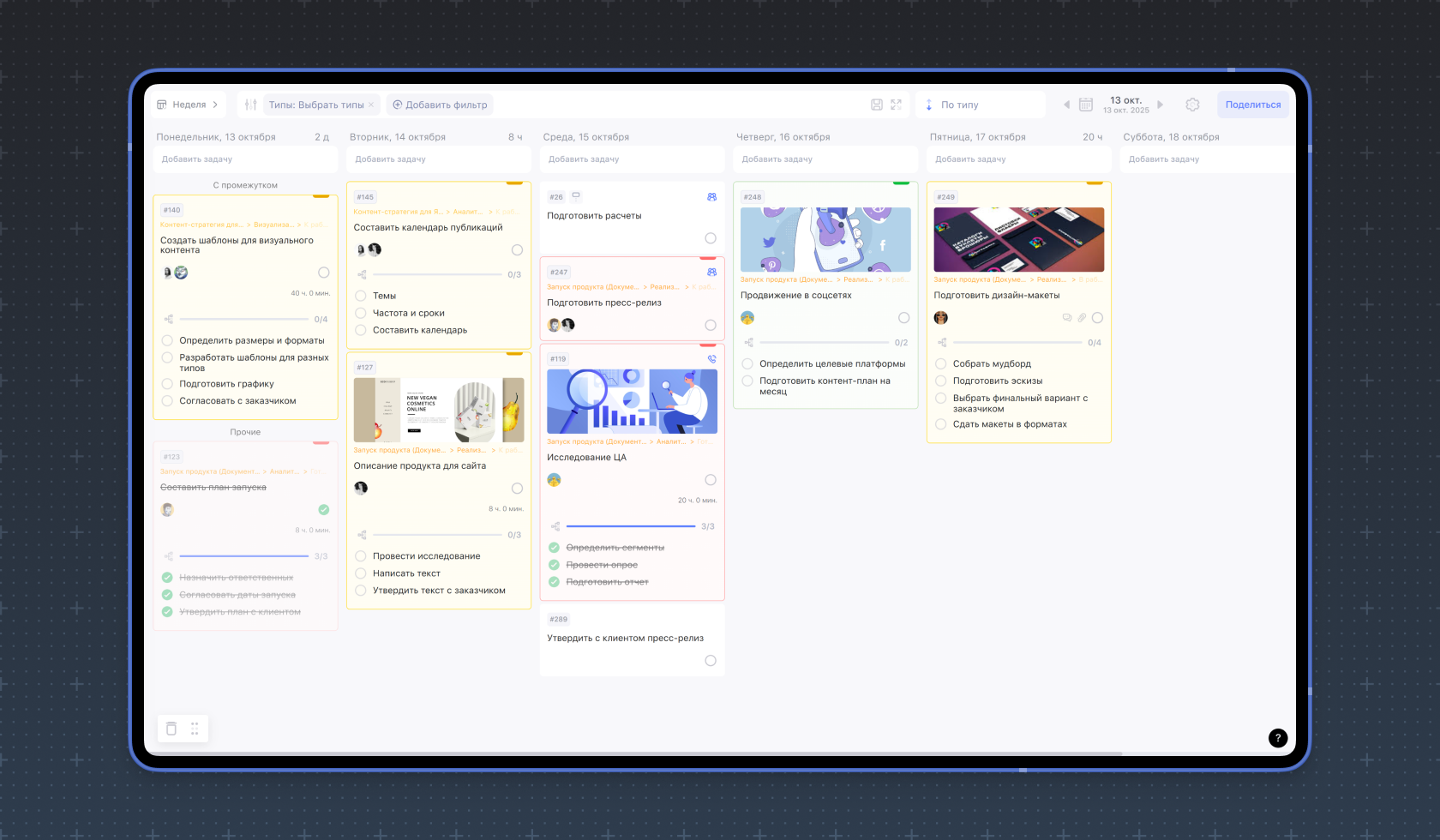Click the meeting people icon on task #247
This screenshot has height=840, width=1440.
click(711, 272)
